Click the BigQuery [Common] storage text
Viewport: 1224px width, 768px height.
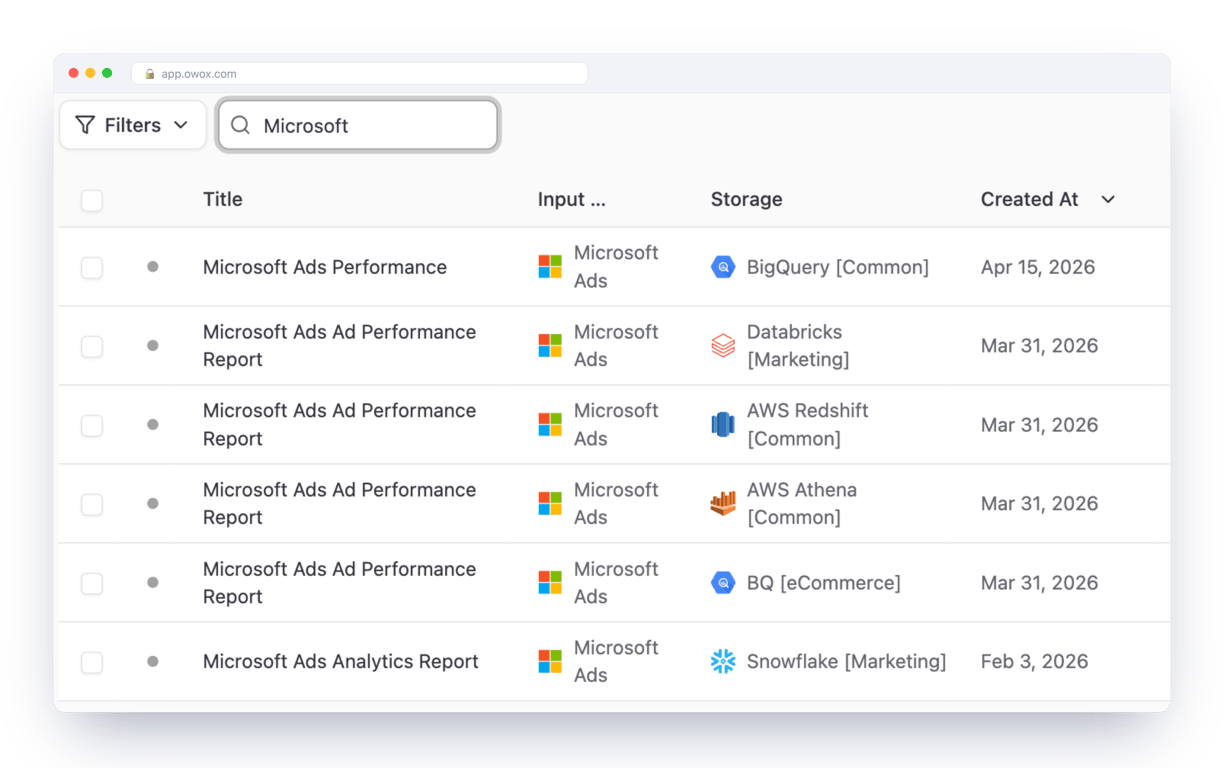pyautogui.click(x=838, y=267)
